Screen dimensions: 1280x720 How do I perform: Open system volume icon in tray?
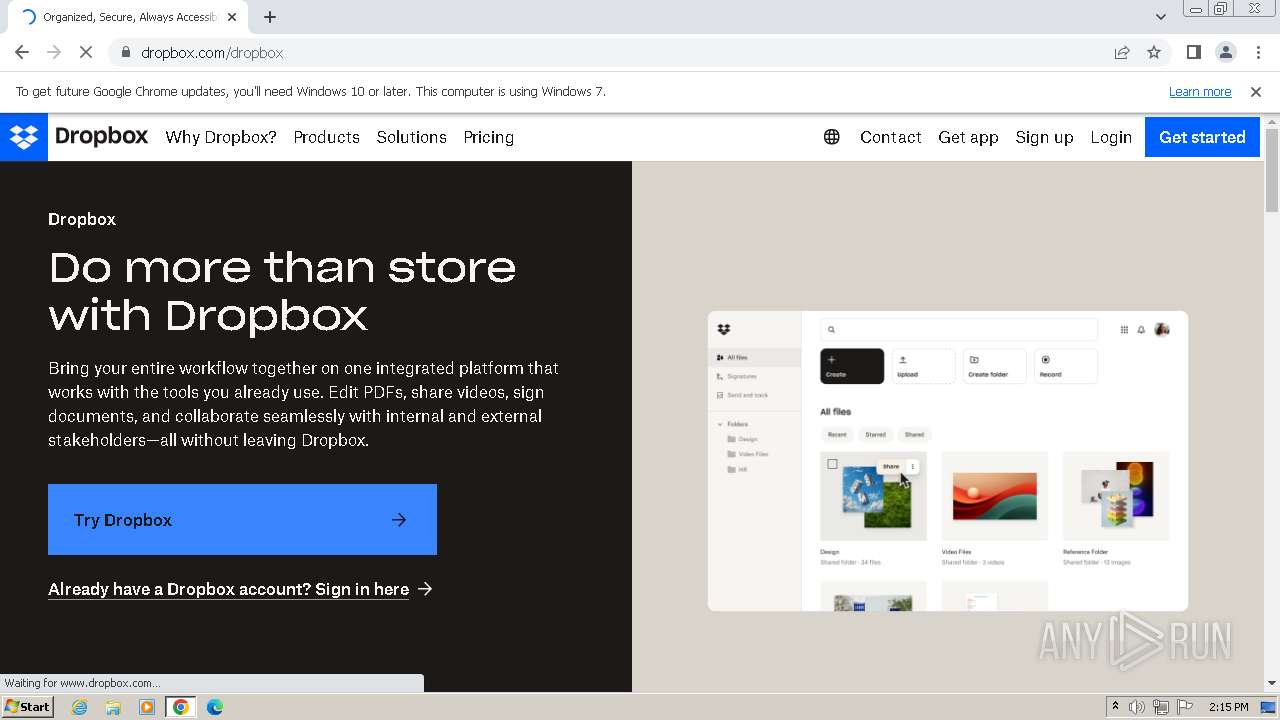point(1137,707)
